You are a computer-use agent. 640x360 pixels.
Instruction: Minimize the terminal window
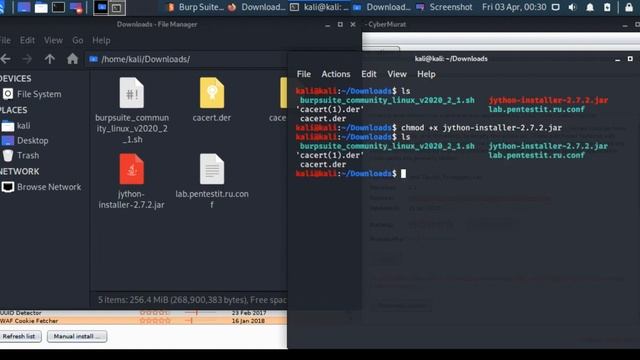coord(618,59)
